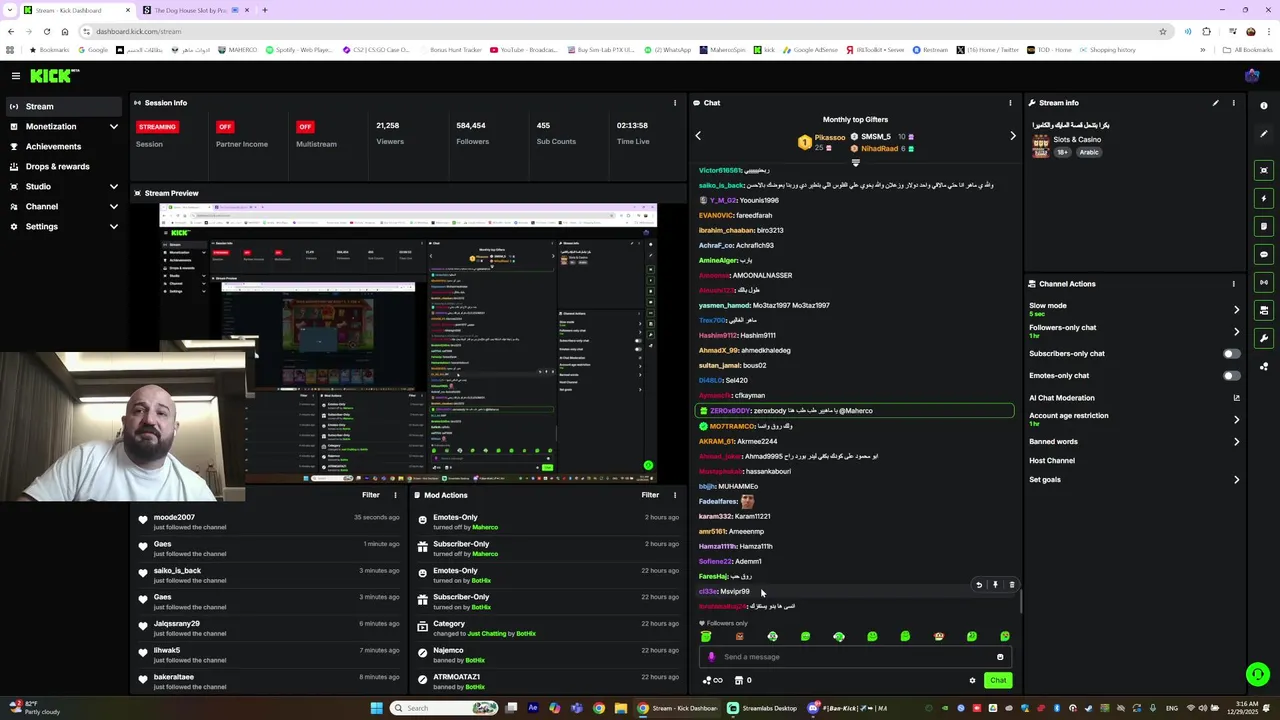Open the emote picker in message box

1000,657
